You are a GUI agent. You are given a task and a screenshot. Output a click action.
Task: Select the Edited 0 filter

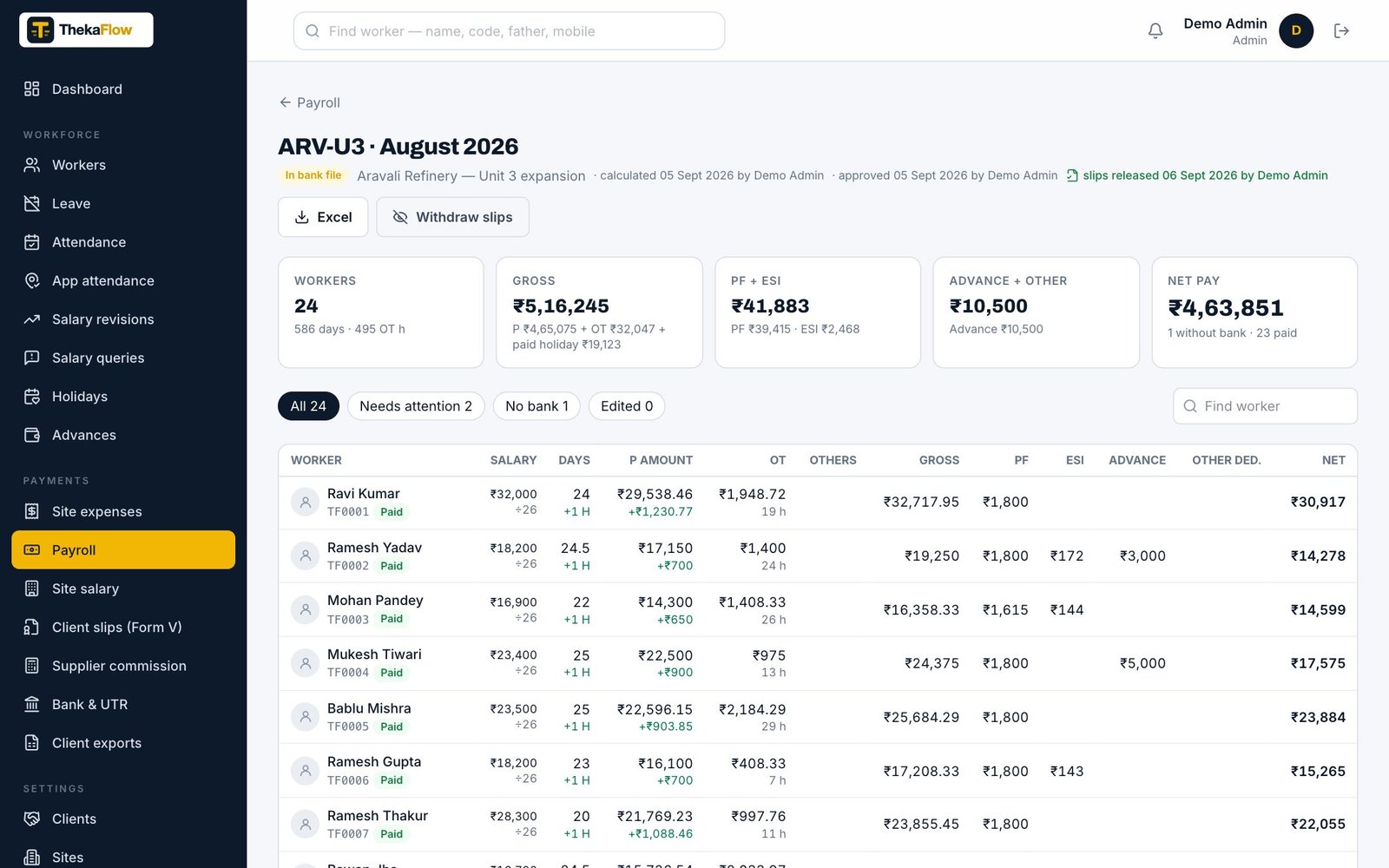[x=627, y=406]
